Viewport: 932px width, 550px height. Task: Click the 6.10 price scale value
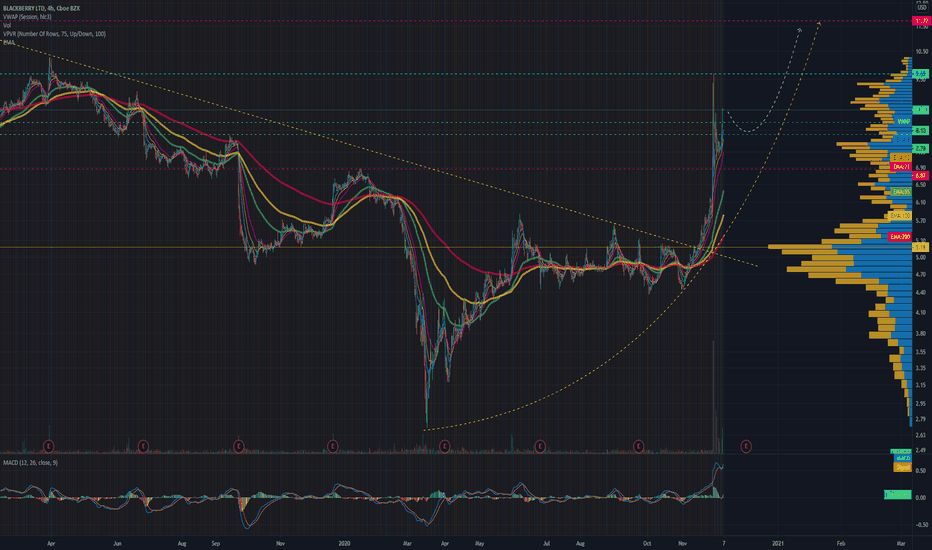[x=921, y=202]
